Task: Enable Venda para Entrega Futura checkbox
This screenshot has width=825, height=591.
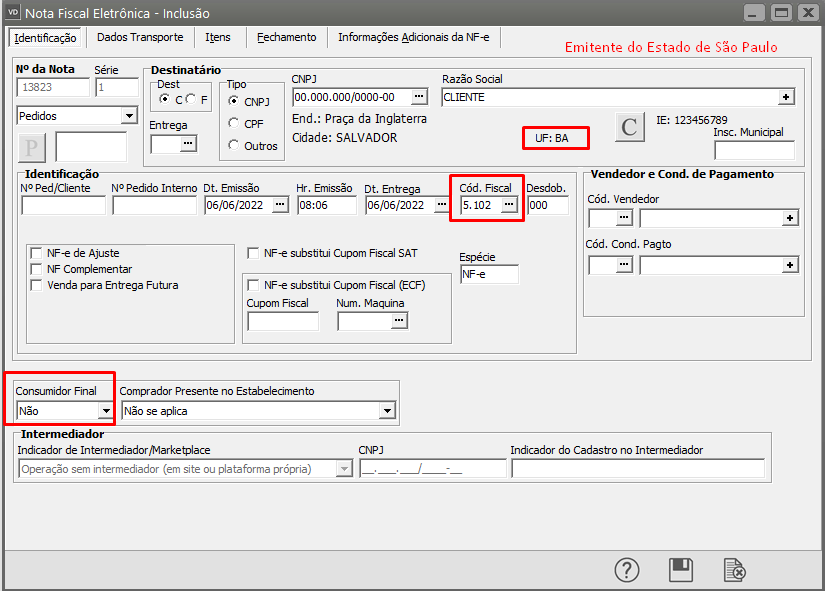Action: 38,285
